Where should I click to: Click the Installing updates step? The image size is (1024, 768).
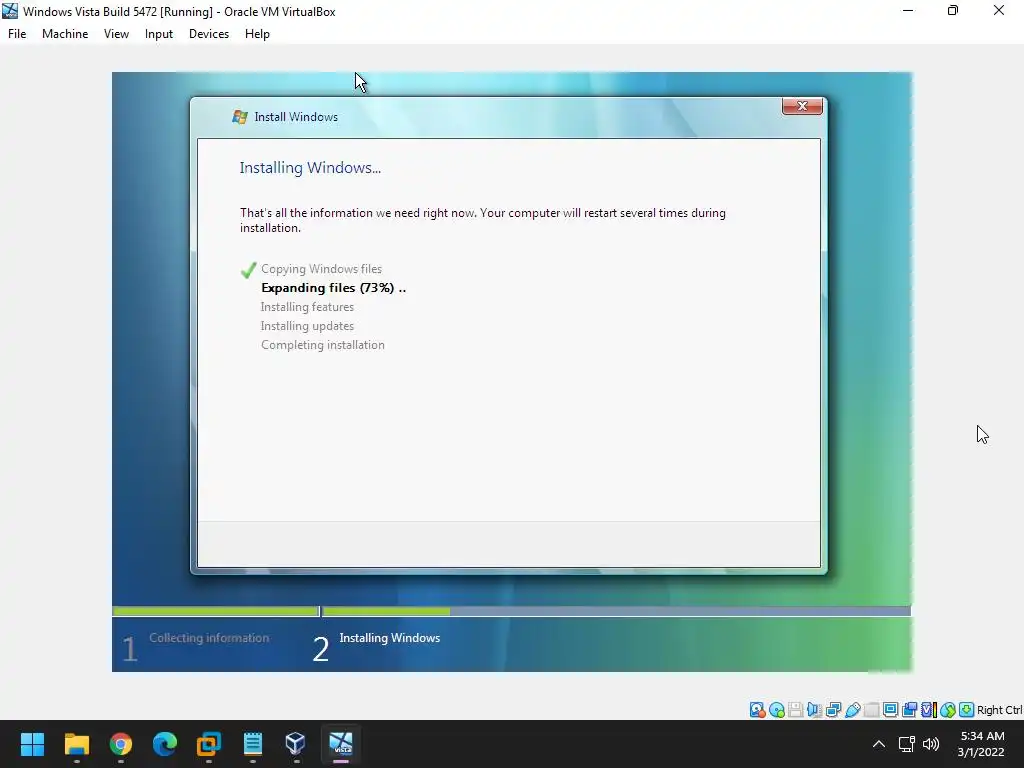[x=307, y=326]
